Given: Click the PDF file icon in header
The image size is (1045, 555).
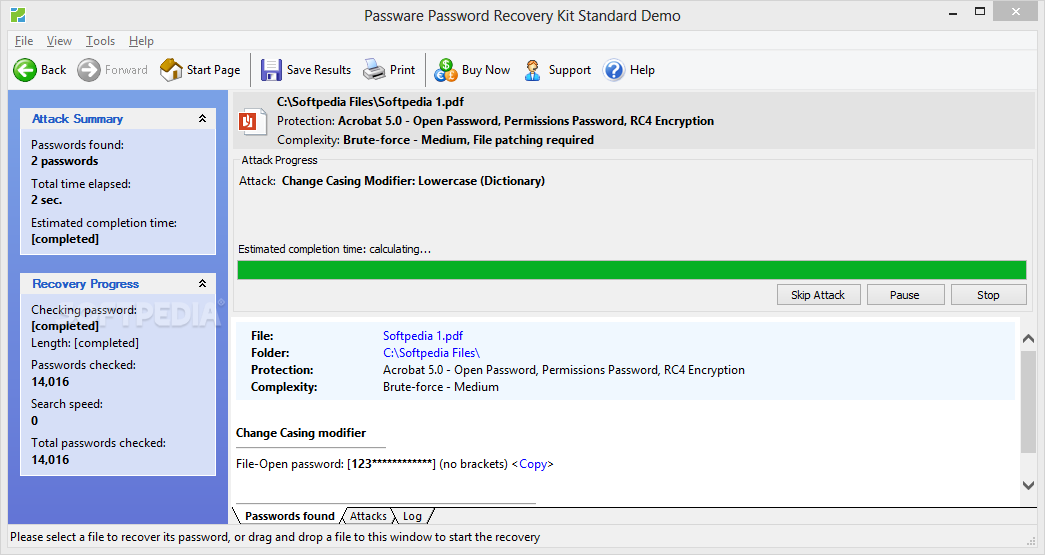Looking at the screenshot, I should pyautogui.click(x=253, y=121).
